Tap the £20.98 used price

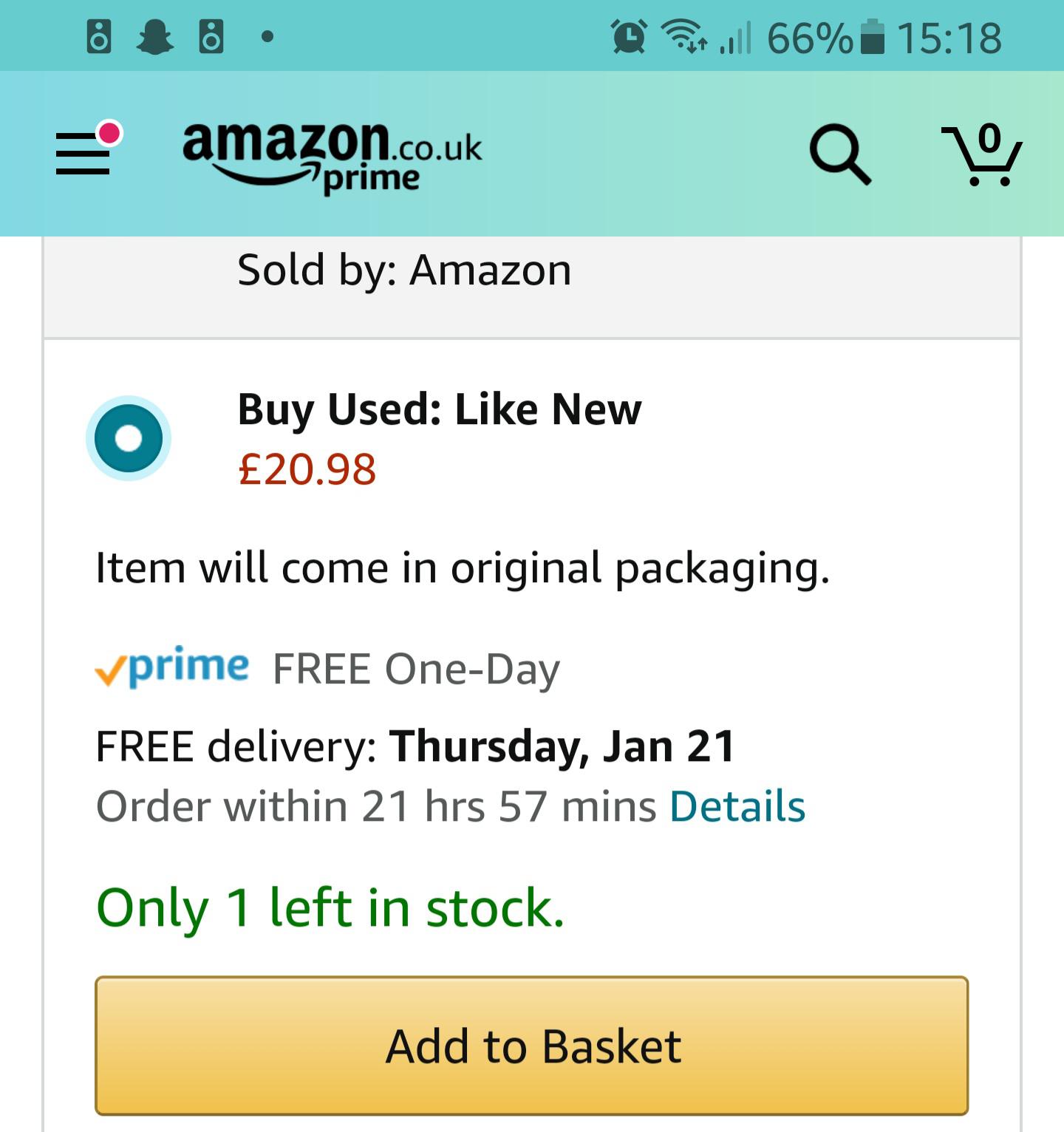(307, 469)
